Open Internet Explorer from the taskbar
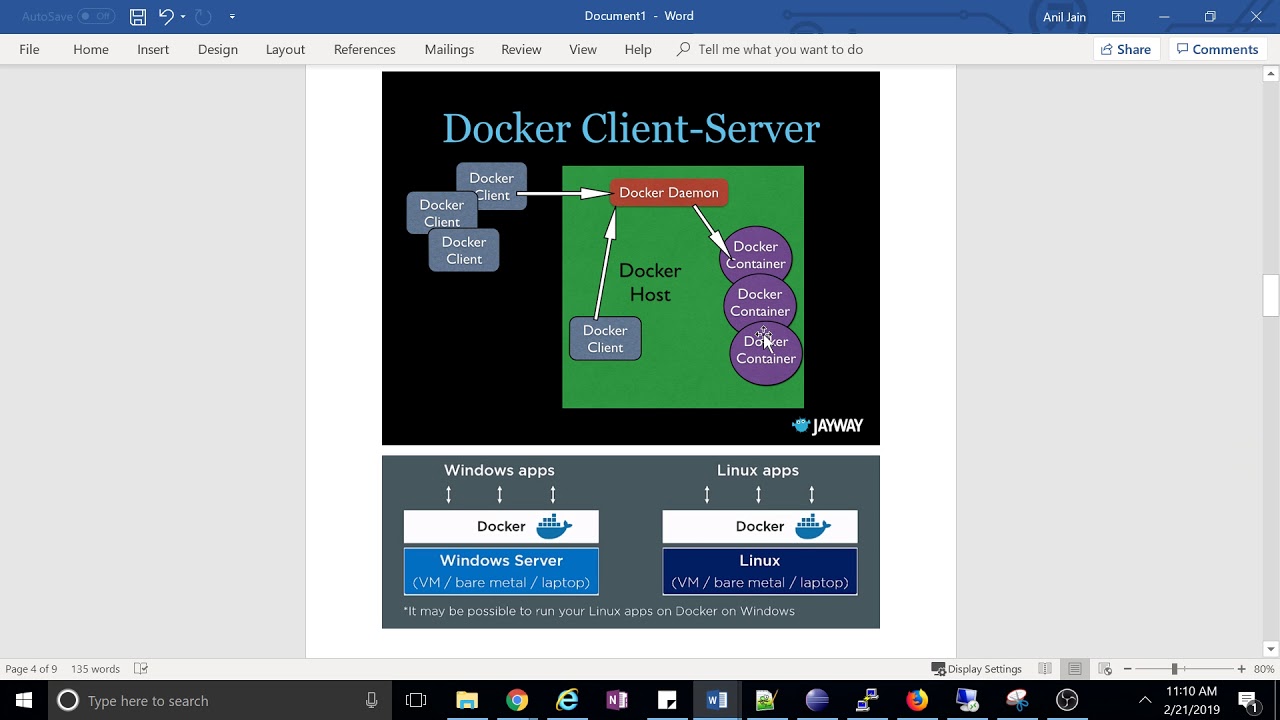The height and width of the screenshot is (720, 1280). click(x=567, y=700)
